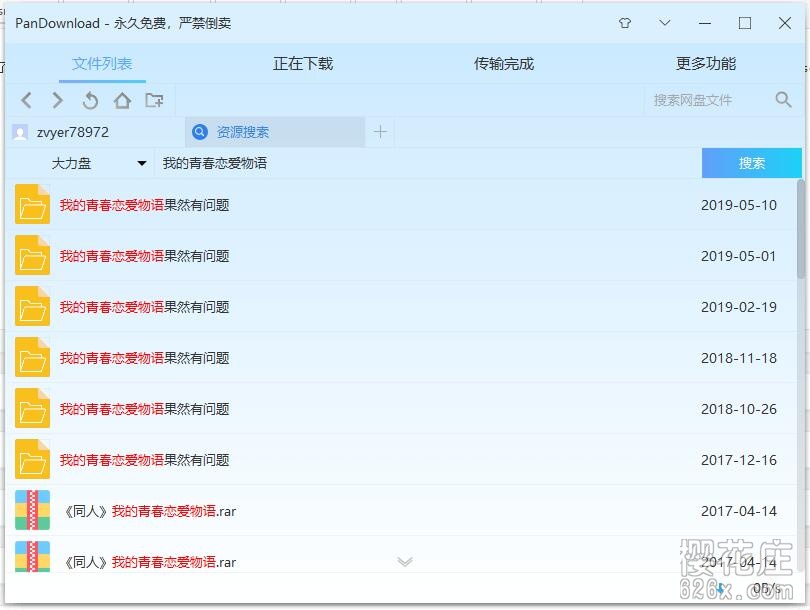Minimize the PanDownload window

[x=705, y=23]
